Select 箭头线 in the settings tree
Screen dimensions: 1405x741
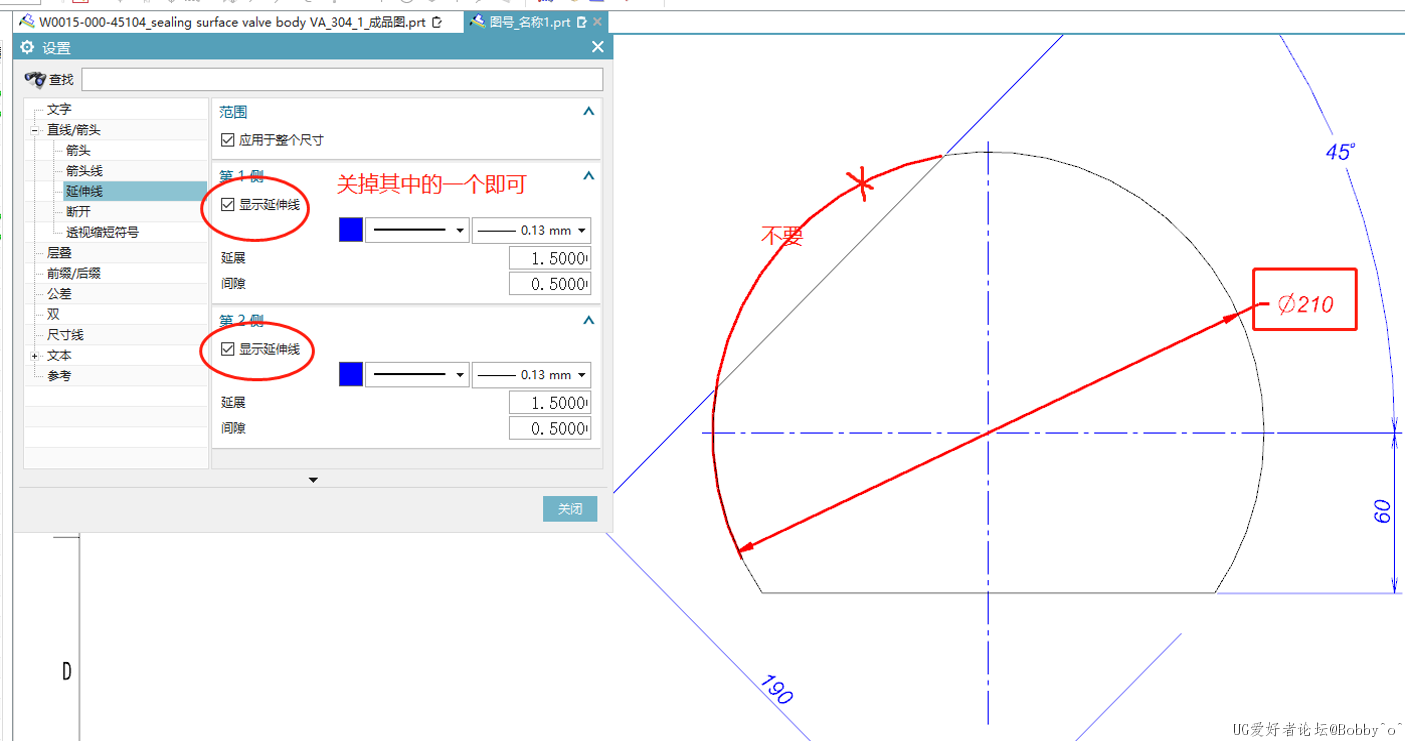tap(84, 171)
